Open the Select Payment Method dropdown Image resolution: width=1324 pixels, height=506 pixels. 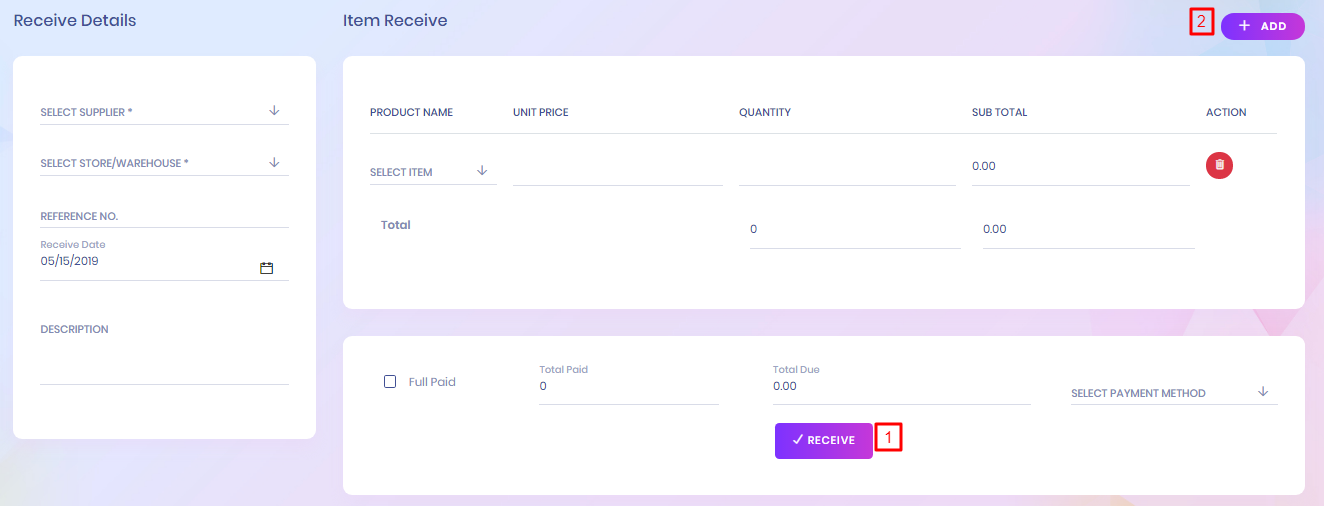(x=1160, y=393)
